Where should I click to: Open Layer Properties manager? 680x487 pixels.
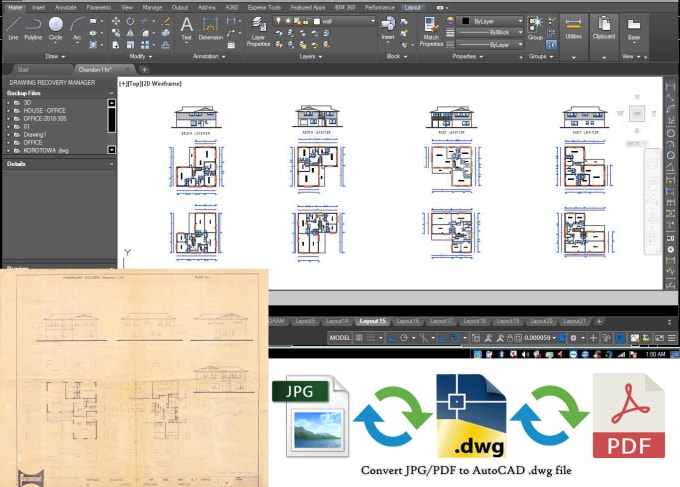pos(258,31)
